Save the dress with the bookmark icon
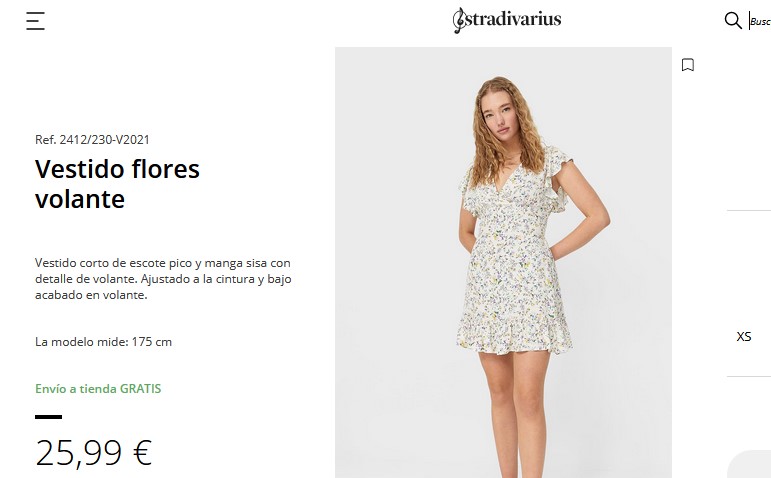This screenshot has width=771, height=478. click(687, 65)
